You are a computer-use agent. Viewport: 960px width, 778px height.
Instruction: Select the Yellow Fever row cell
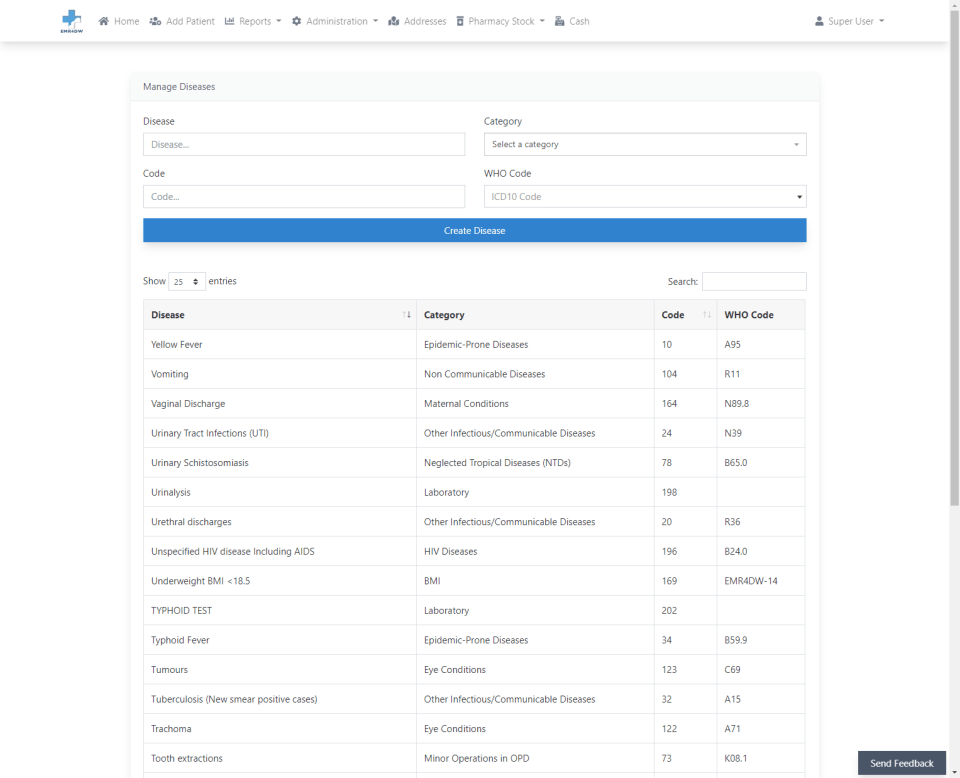point(280,344)
